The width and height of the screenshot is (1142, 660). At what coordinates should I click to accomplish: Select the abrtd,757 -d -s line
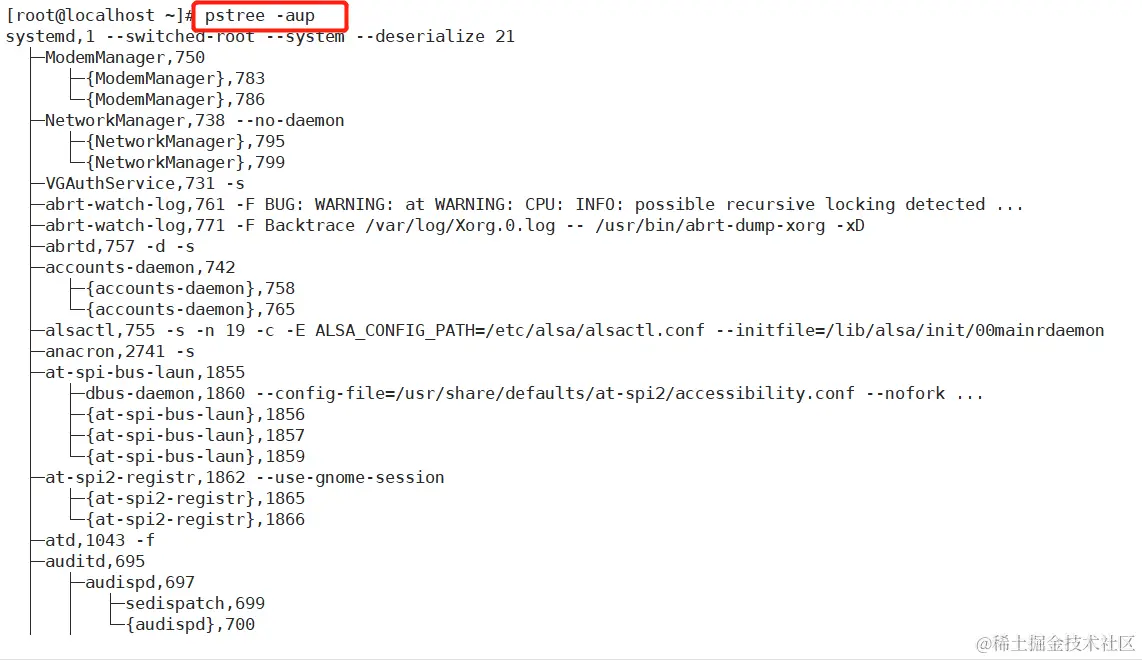click(119, 247)
